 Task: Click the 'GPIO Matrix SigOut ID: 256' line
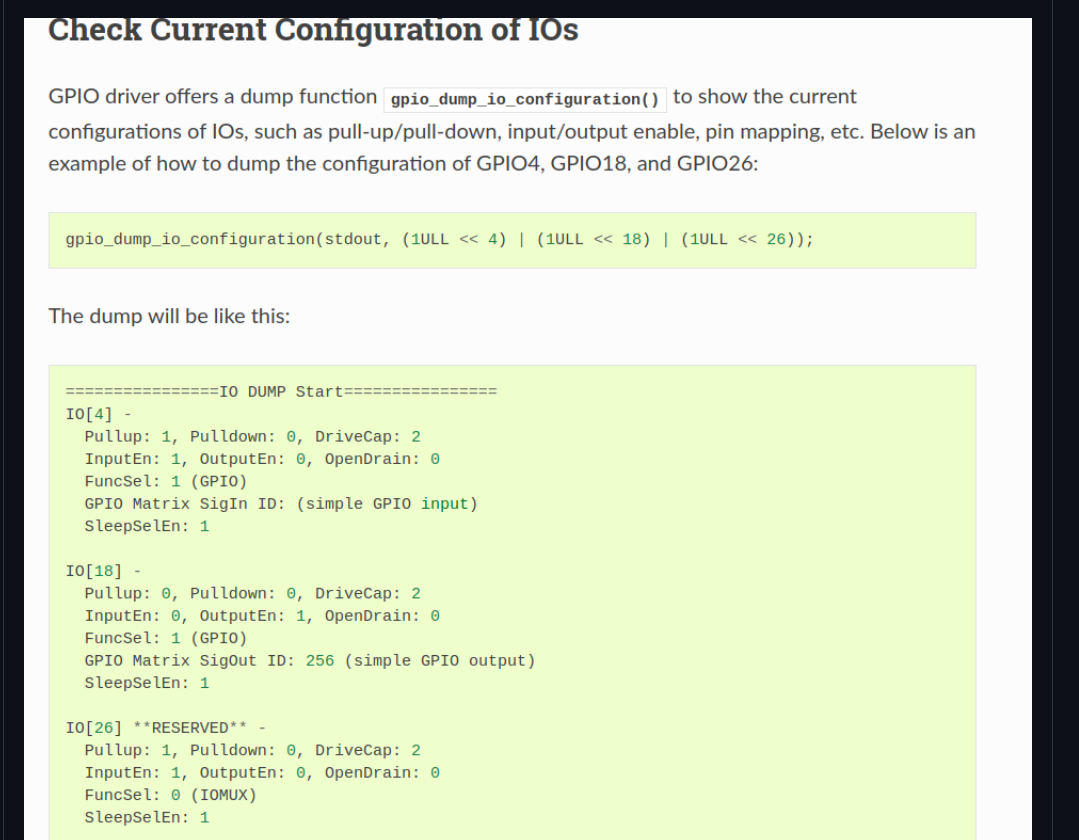click(x=310, y=661)
